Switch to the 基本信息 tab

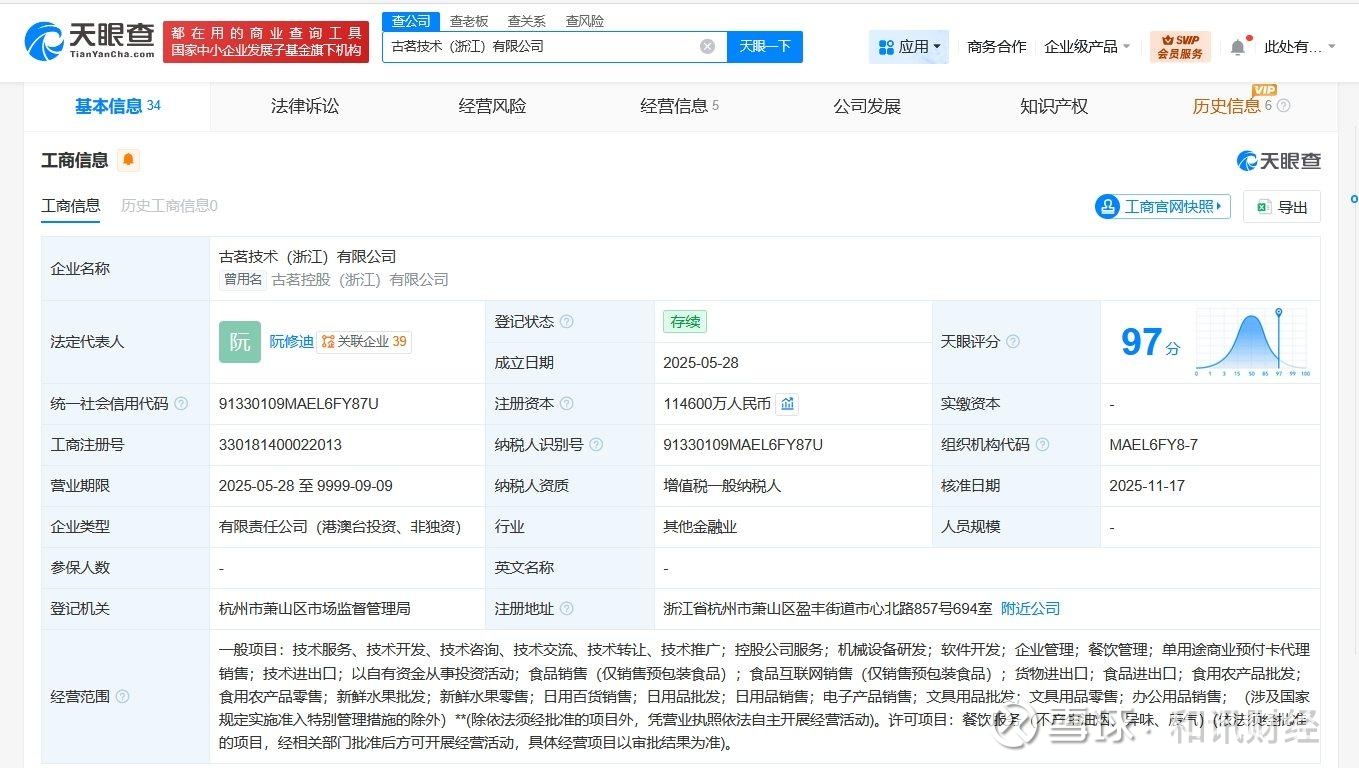117,106
